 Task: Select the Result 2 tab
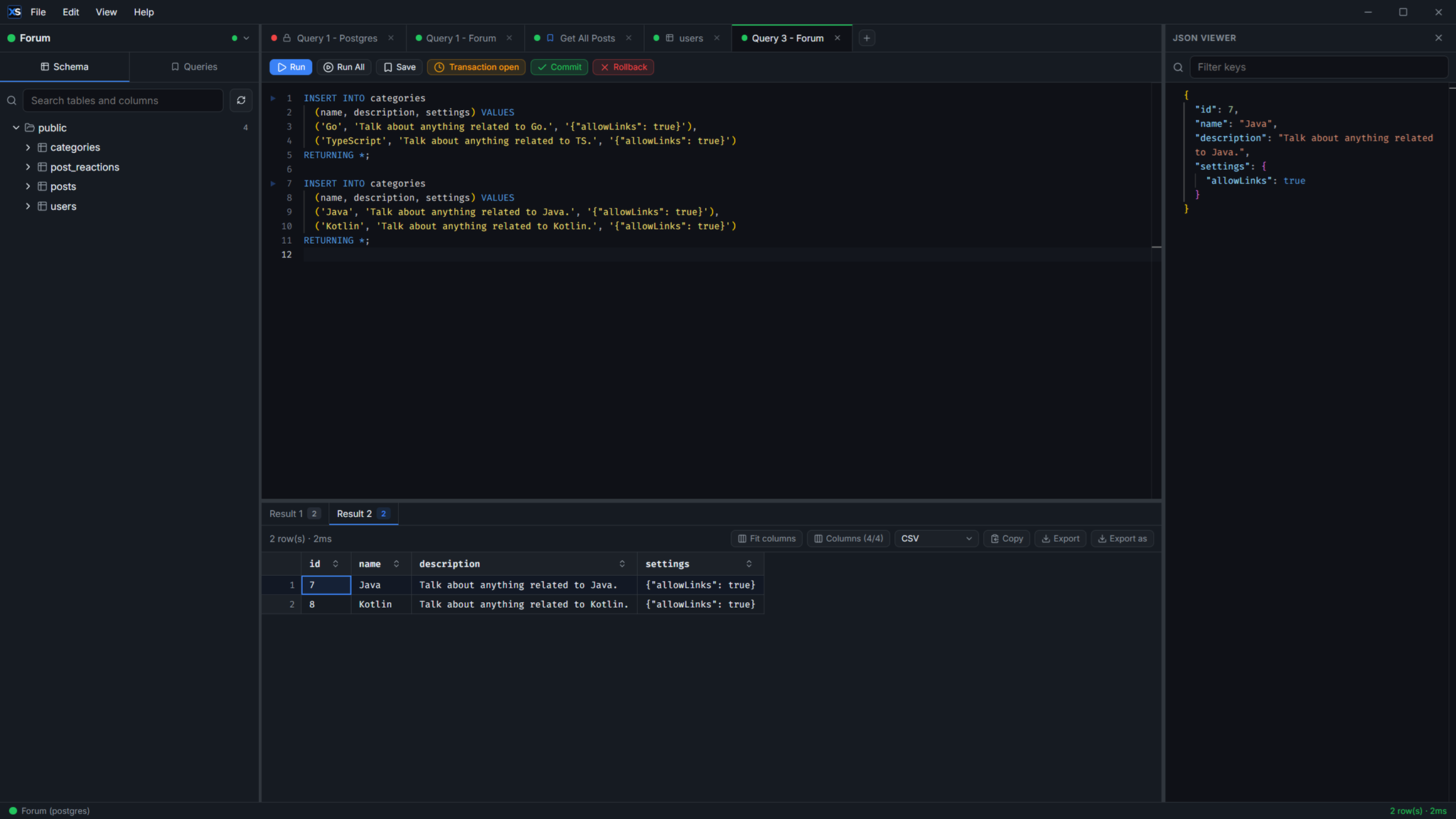pyautogui.click(x=363, y=514)
